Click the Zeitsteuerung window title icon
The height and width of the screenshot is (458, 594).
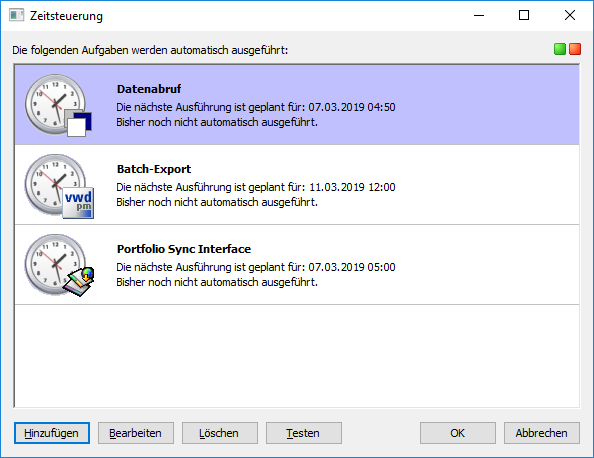(16, 16)
